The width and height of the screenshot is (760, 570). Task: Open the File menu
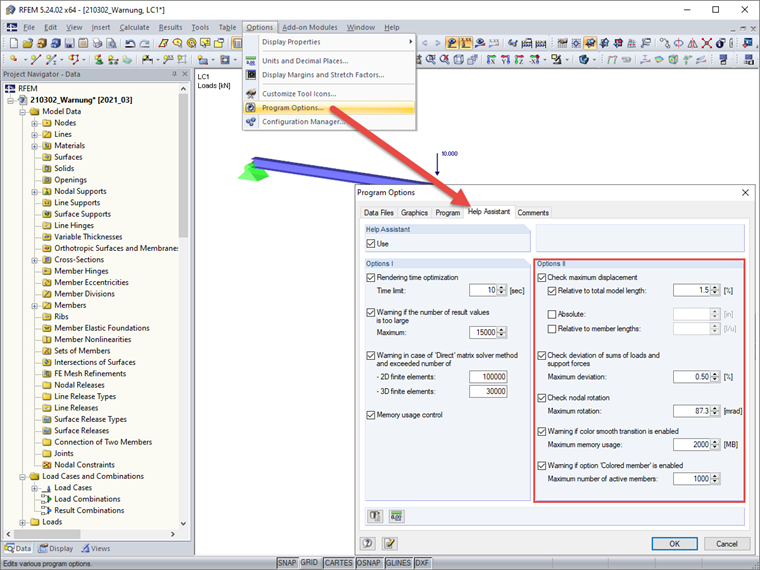click(x=29, y=27)
